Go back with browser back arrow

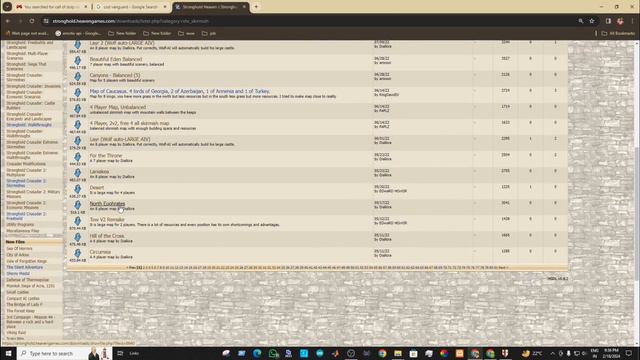pyautogui.click(x=8, y=21)
